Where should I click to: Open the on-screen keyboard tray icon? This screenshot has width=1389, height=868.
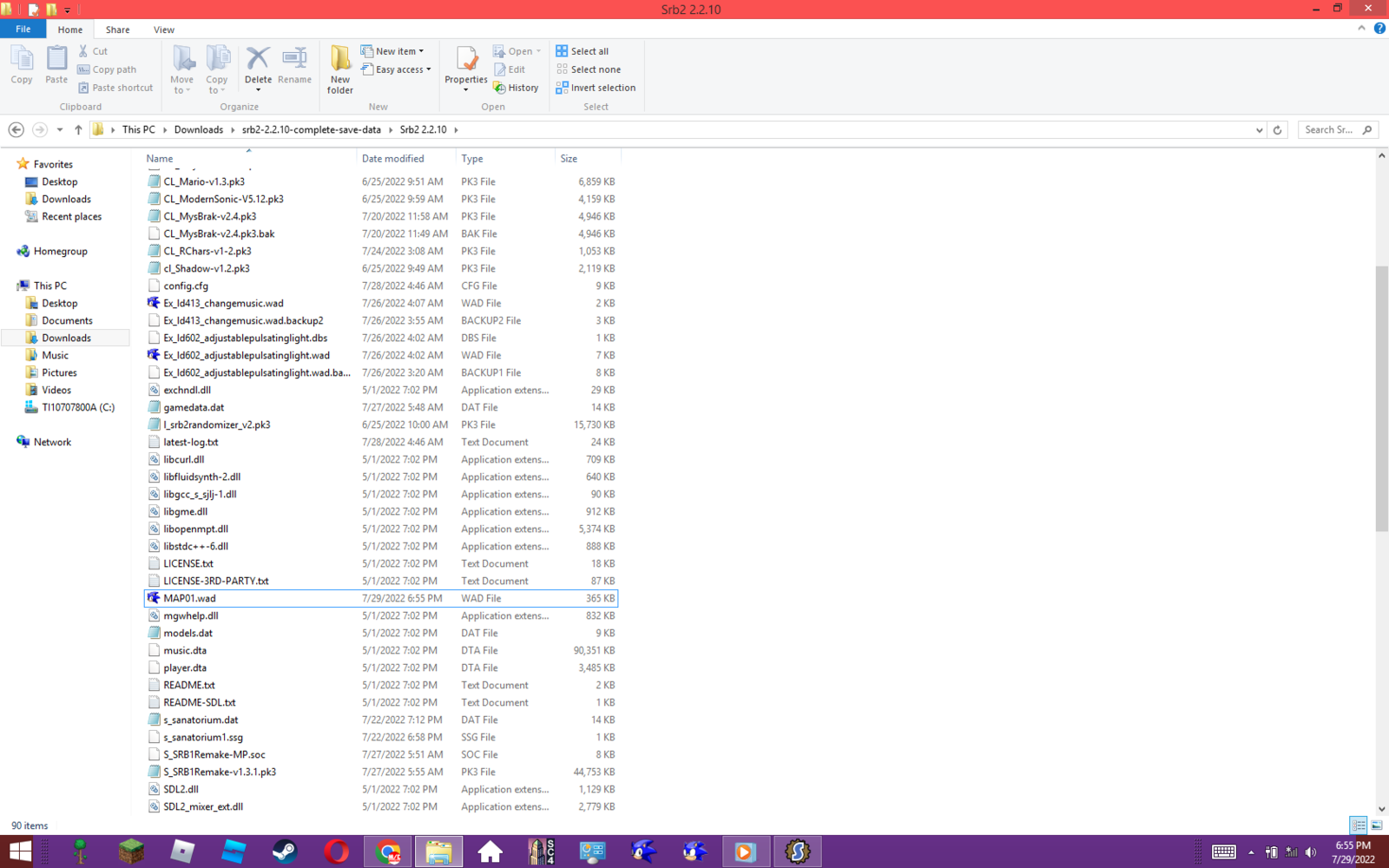tap(1224, 852)
